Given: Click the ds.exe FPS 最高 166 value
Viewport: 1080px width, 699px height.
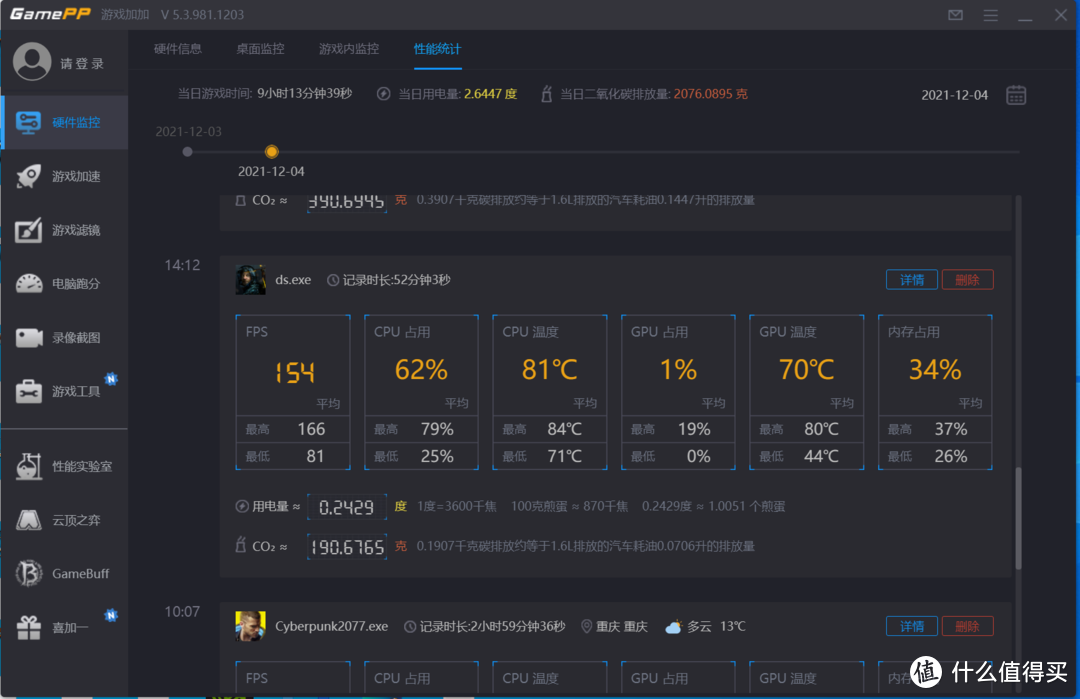Looking at the screenshot, I should click(x=311, y=429).
